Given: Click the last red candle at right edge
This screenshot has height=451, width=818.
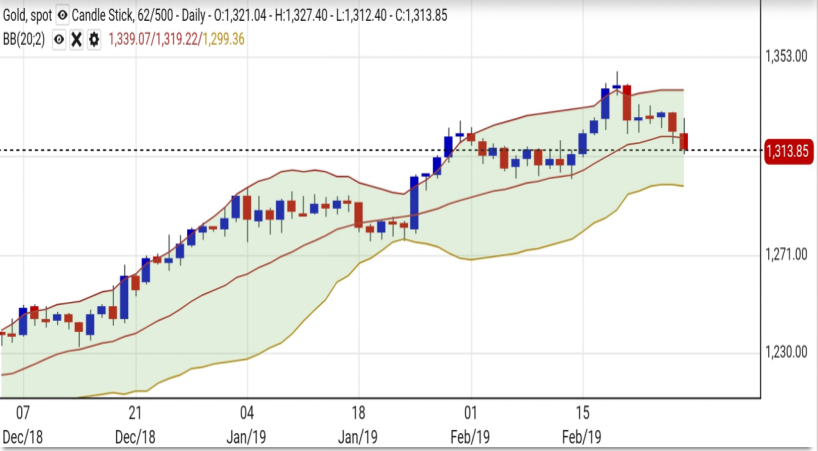Looking at the screenshot, I should pos(685,142).
